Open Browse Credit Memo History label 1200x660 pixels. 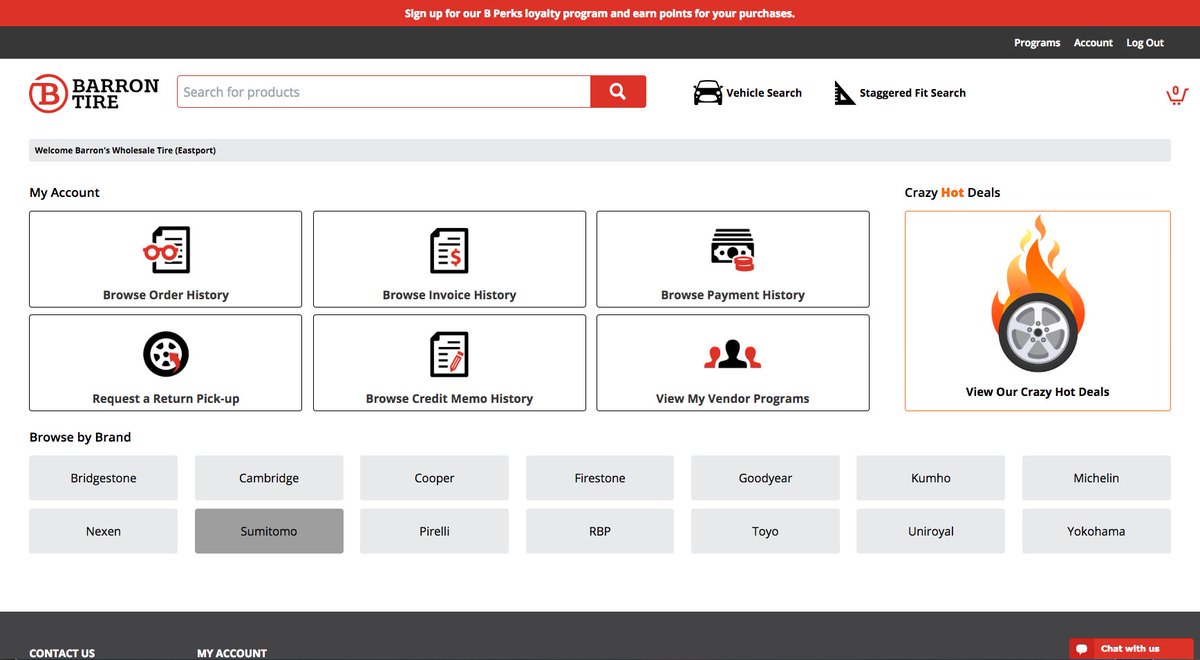(x=449, y=398)
